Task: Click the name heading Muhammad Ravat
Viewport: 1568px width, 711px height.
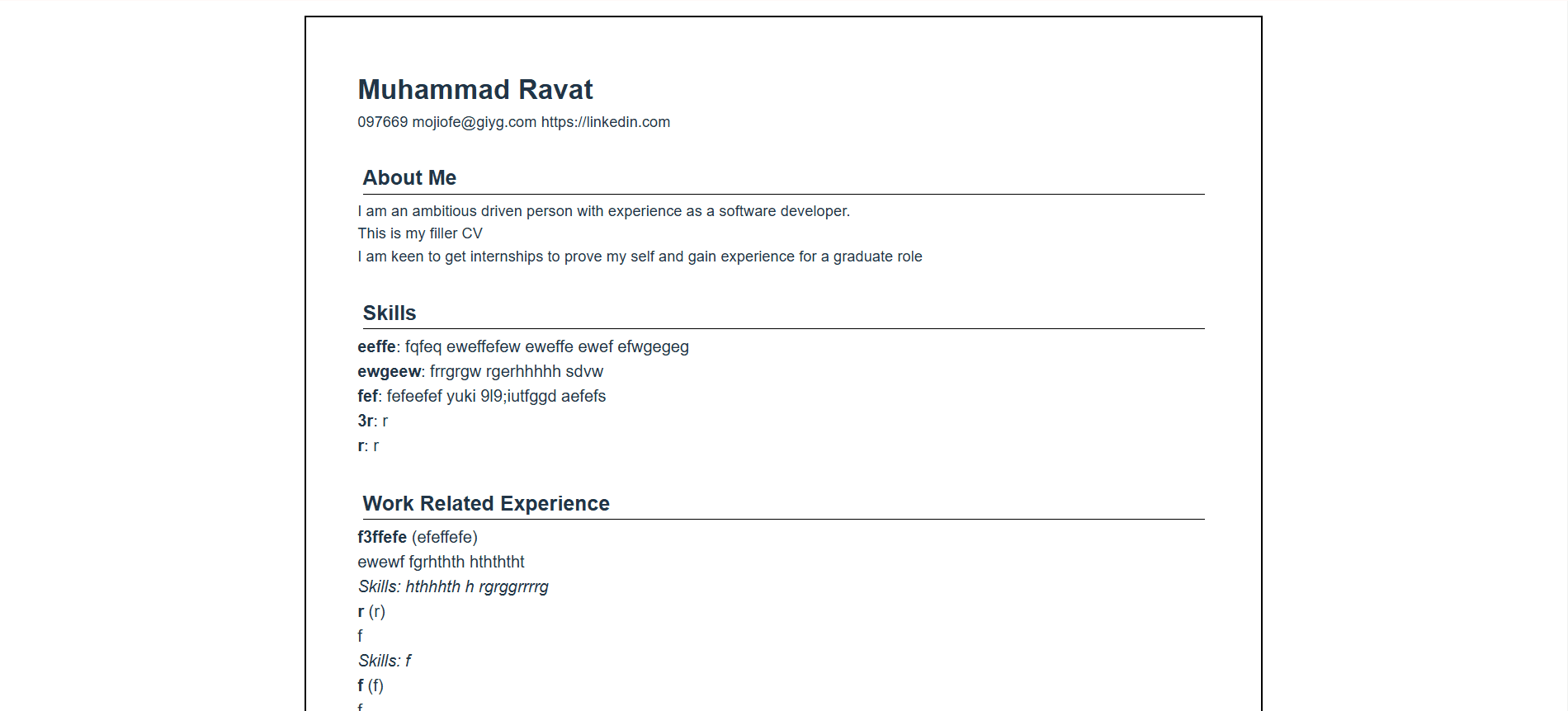Action: pyautogui.click(x=475, y=90)
